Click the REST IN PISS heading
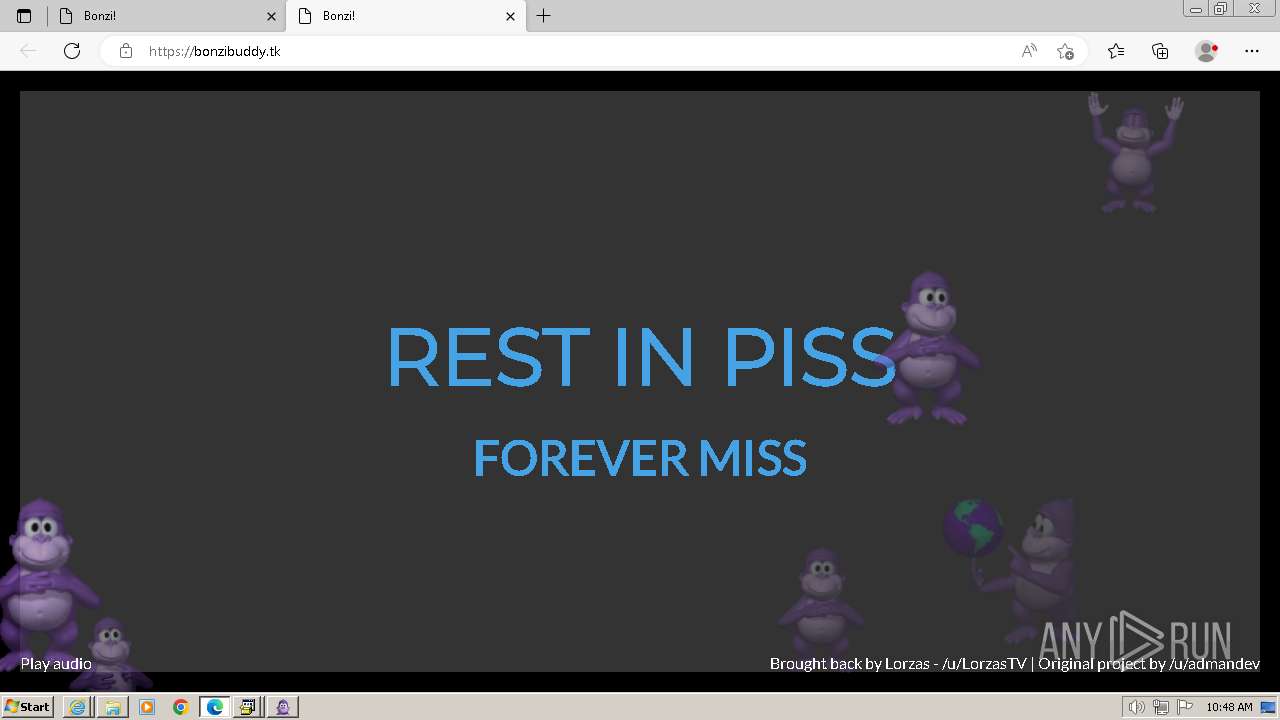This screenshot has width=1280, height=720. pyautogui.click(x=640, y=357)
